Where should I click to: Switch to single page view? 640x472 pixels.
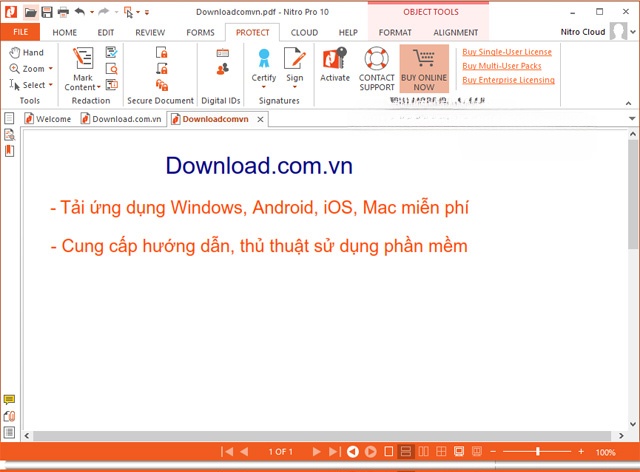pos(389,452)
